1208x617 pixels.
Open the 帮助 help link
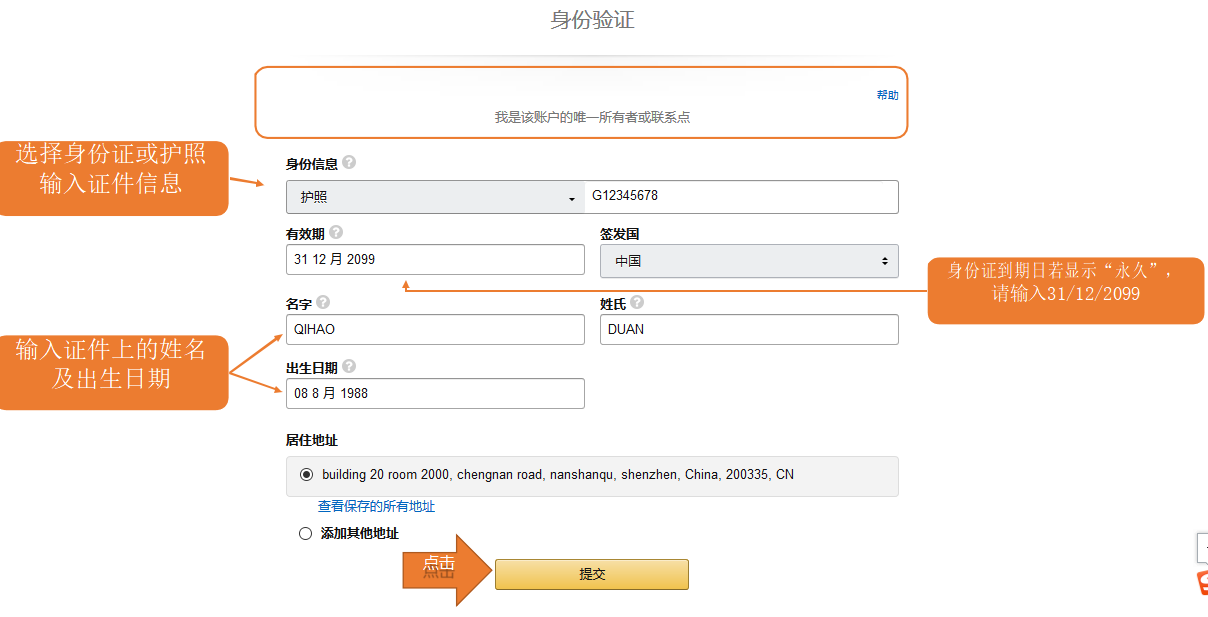pos(887,95)
